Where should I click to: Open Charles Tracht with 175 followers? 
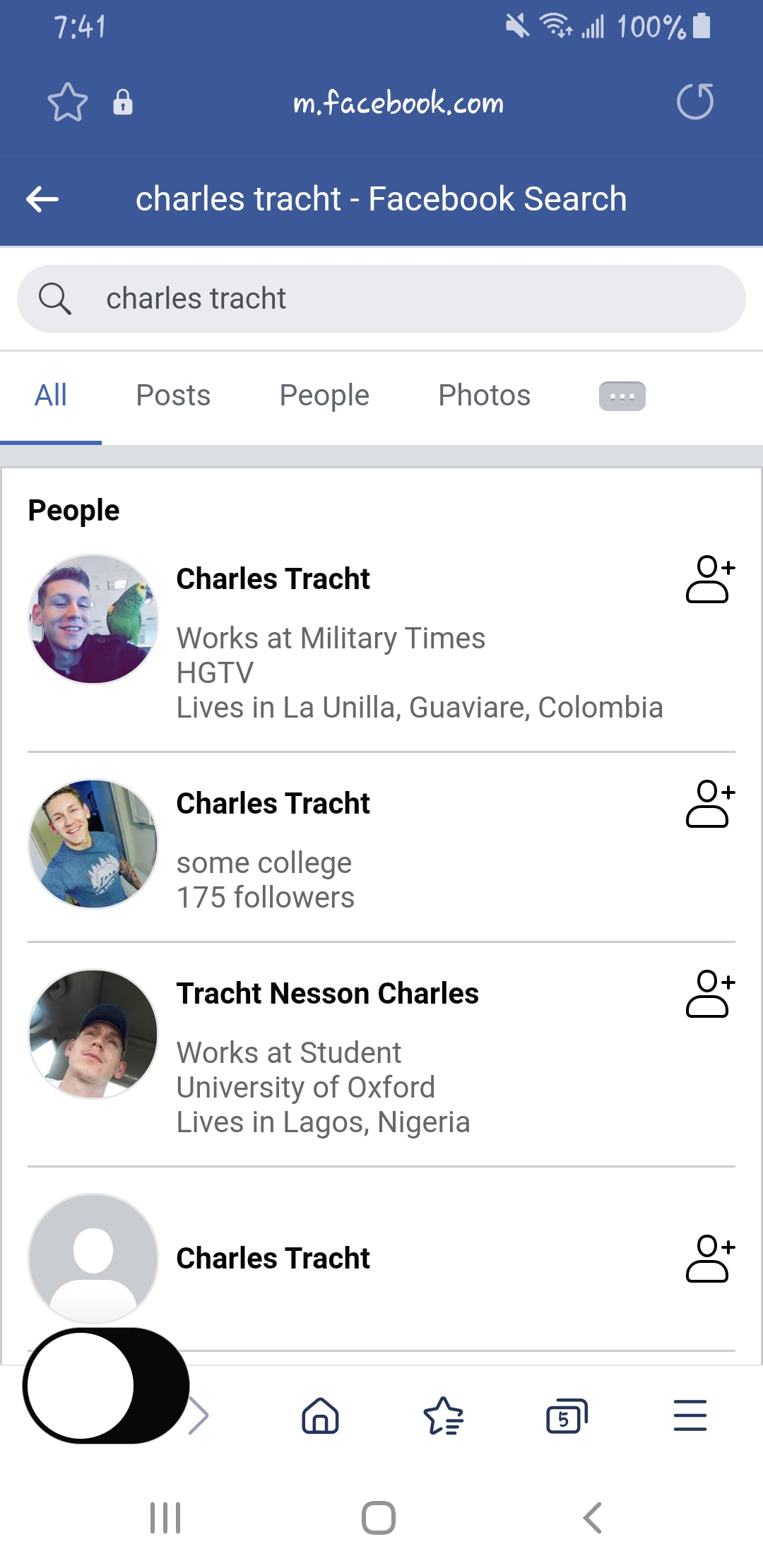point(273,804)
